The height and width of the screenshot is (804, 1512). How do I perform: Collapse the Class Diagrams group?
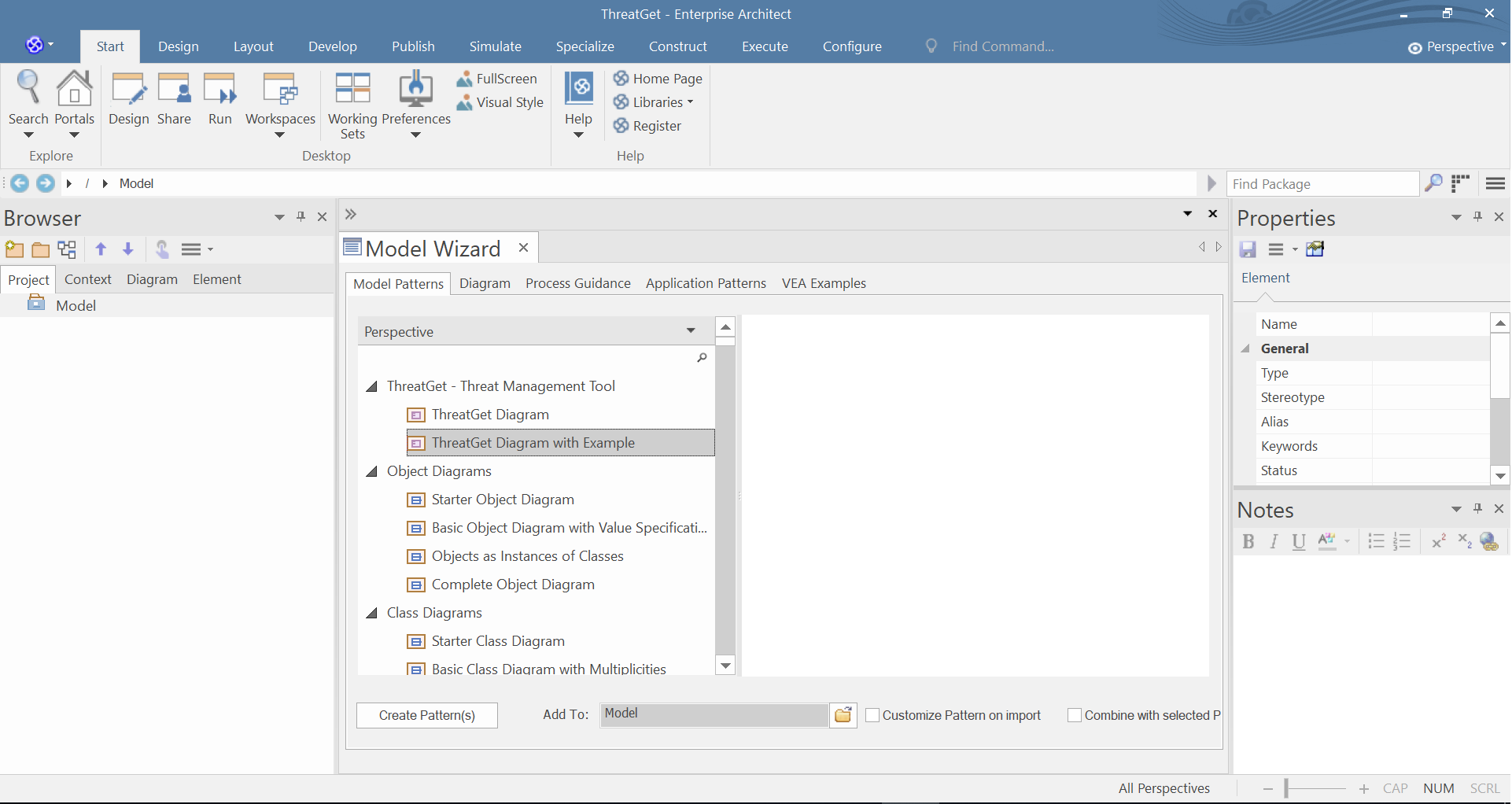pyautogui.click(x=372, y=614)
